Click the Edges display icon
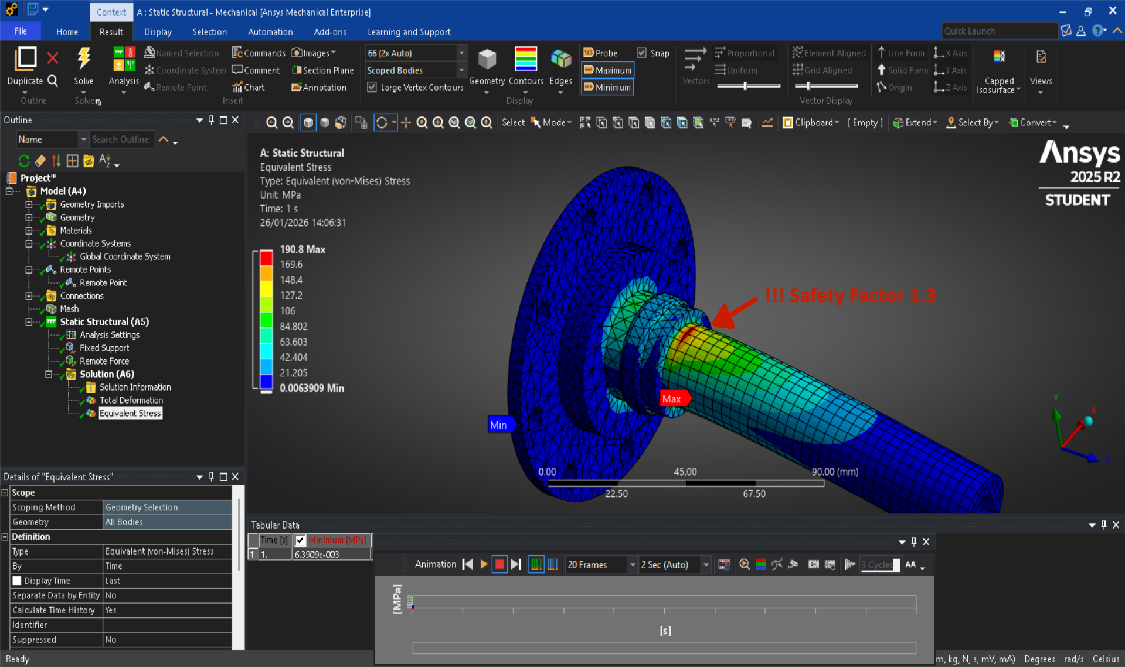Viewport: 1125px width, 667px height. tap(561, 60)
